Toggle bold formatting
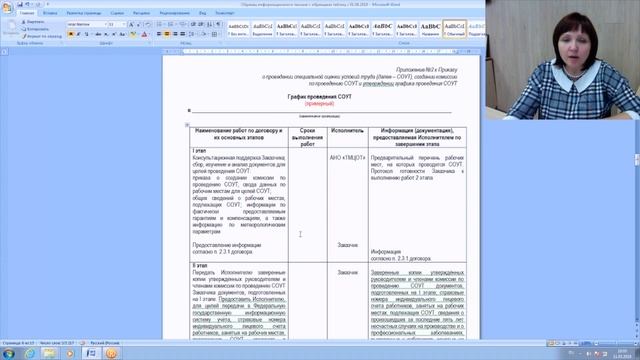This screenshot has height=360, width=640. (x=71, y=34)
